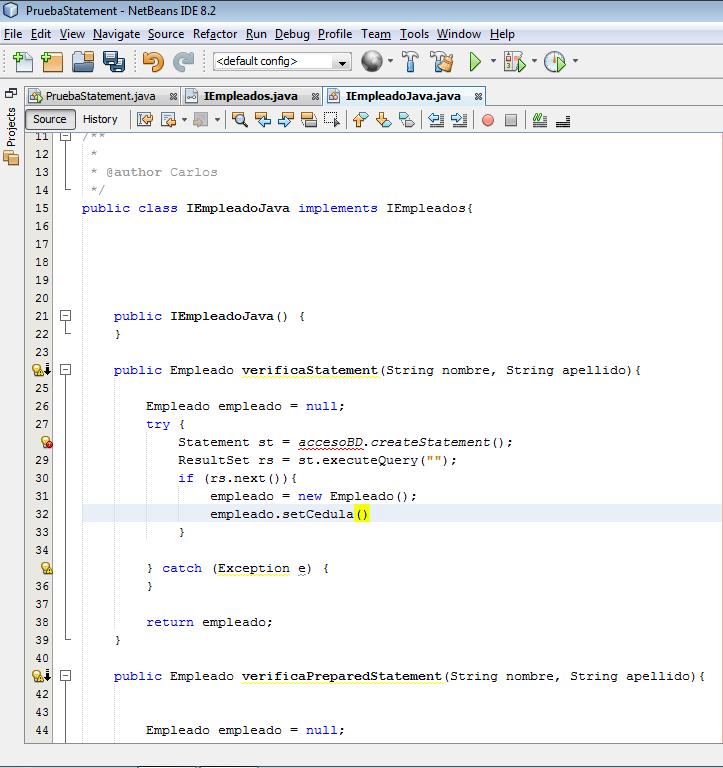723x768 pixels.
Task: Click the Save All icon
Action: click(x=113, y=62)
